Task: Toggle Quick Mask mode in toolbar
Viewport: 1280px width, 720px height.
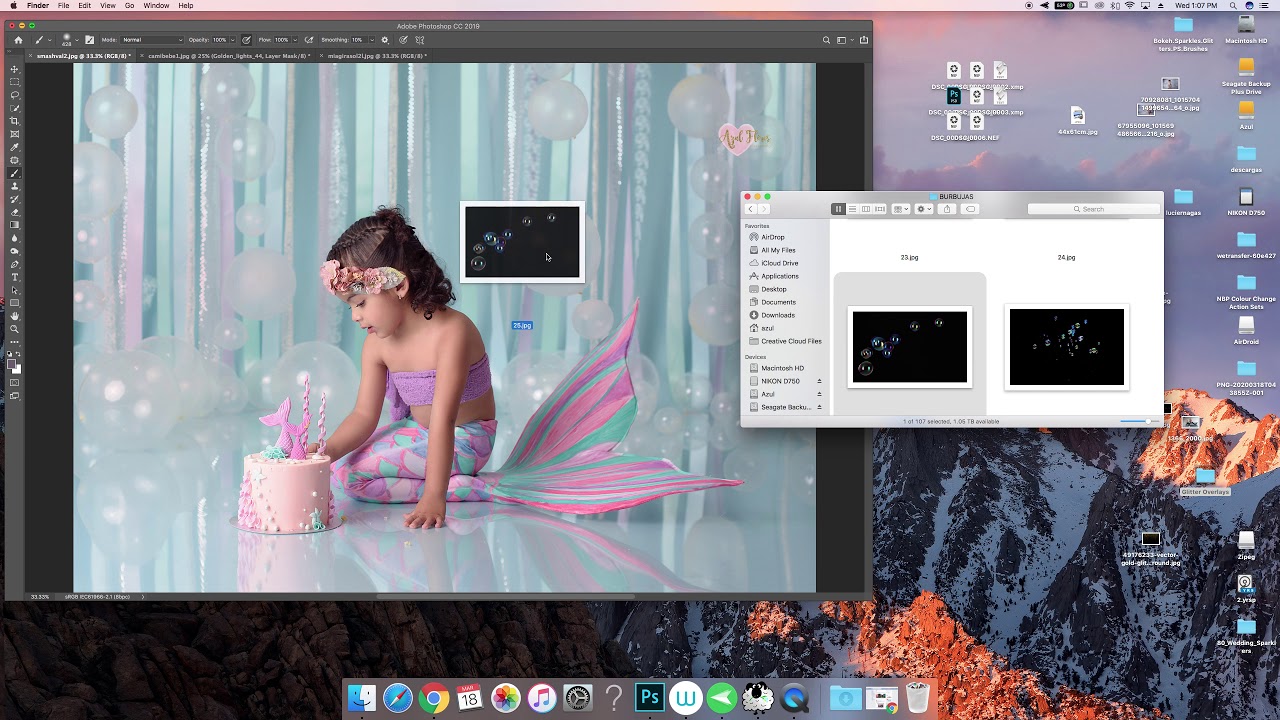Action: pyautogui.click(x=15, y=383)
